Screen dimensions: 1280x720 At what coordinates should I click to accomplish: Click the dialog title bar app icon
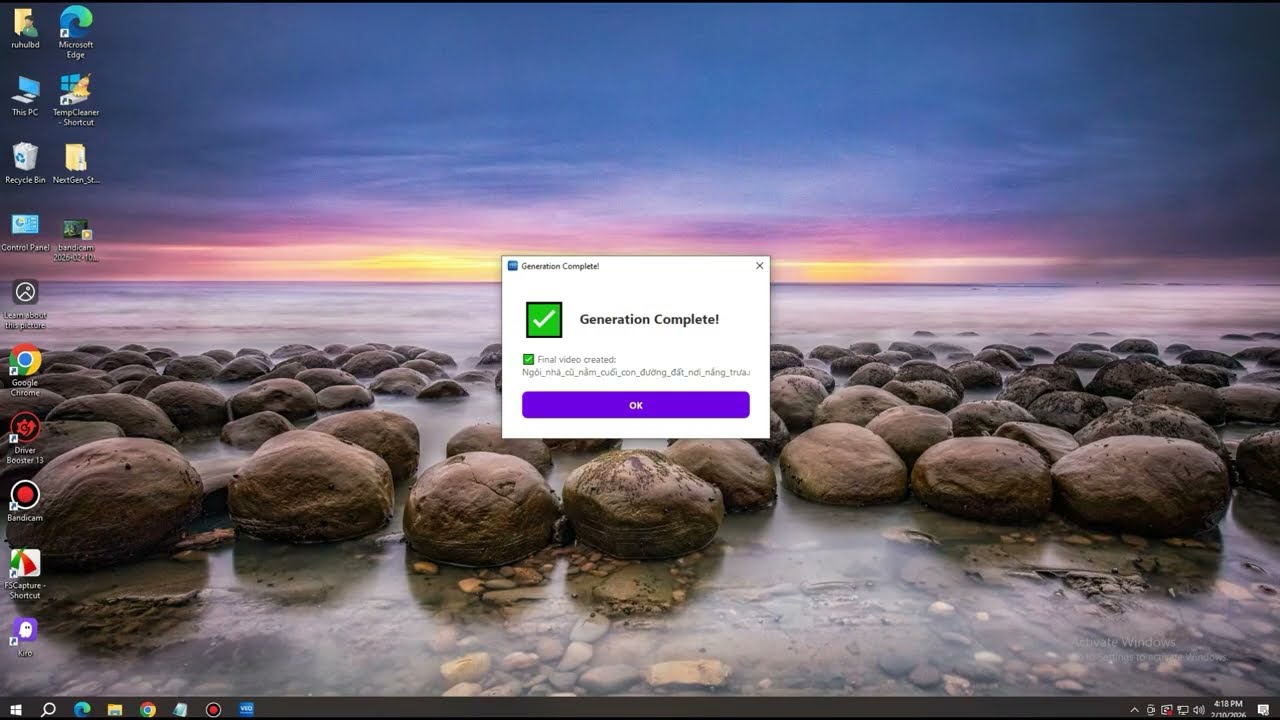[513, 266]
